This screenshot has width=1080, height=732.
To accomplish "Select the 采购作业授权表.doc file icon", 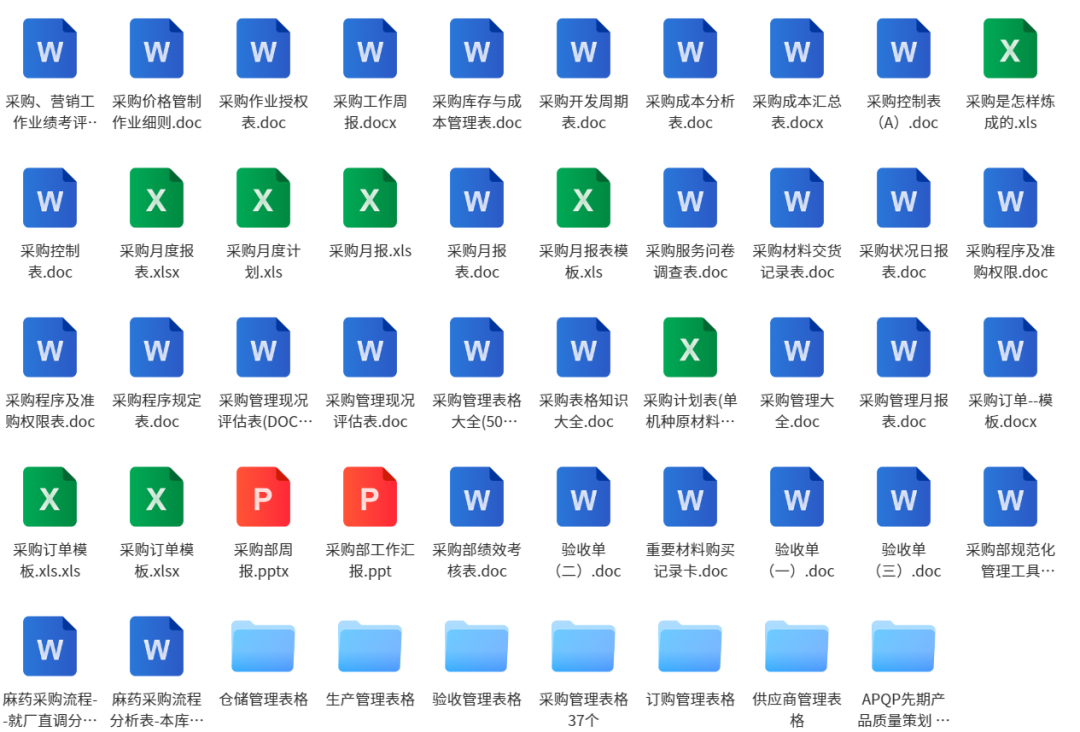I will (263, 48).
